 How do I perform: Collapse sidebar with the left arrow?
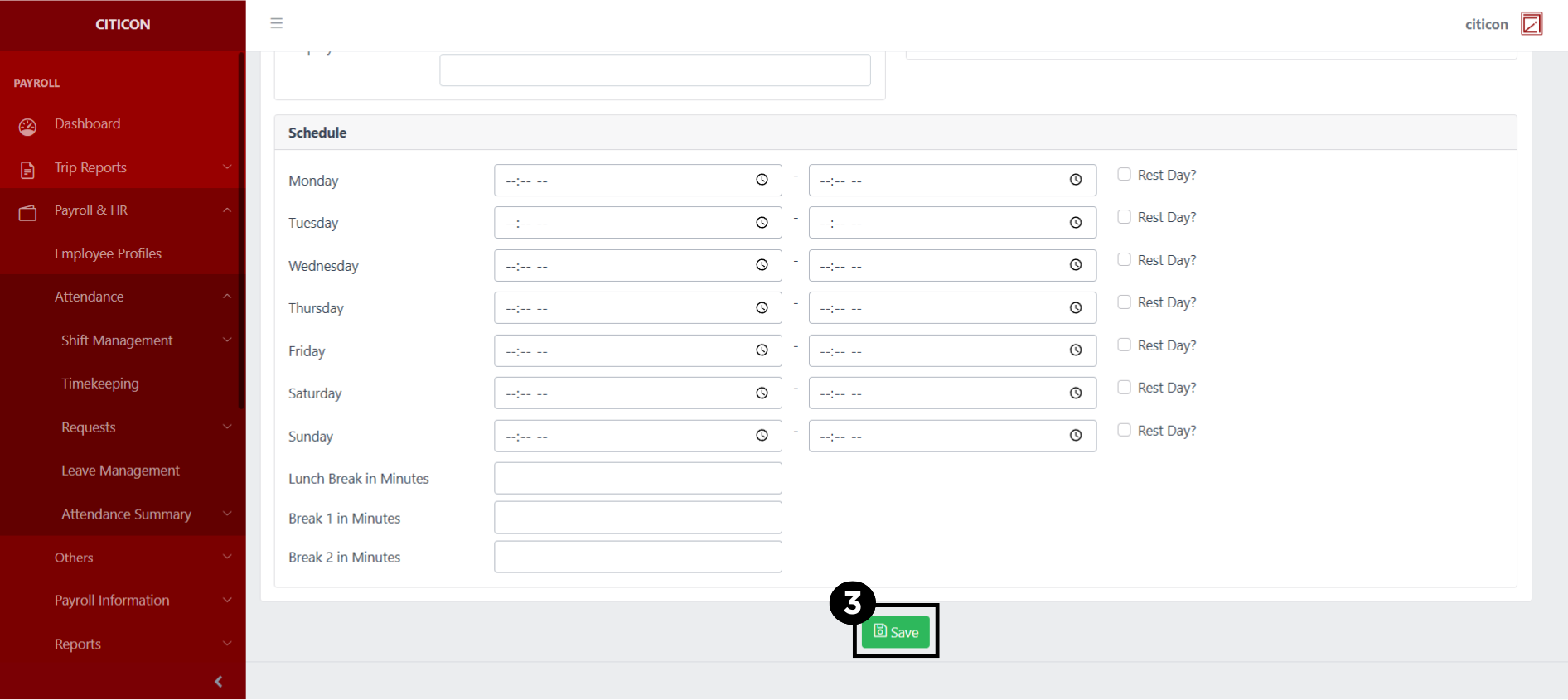[x=219, y=681]
